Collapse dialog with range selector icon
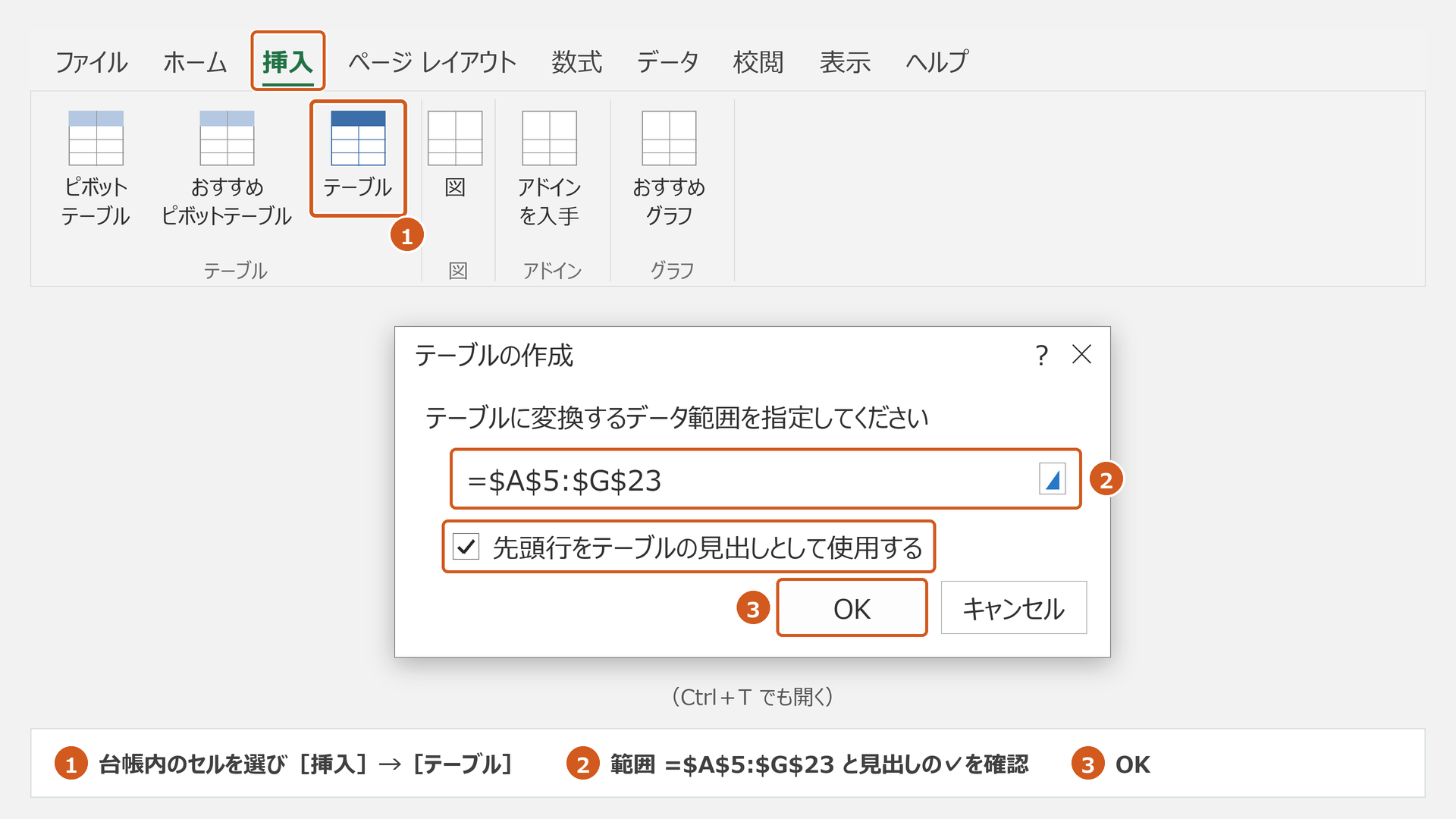Viewport: 1456px width, 819px height. pos(1053,479)
